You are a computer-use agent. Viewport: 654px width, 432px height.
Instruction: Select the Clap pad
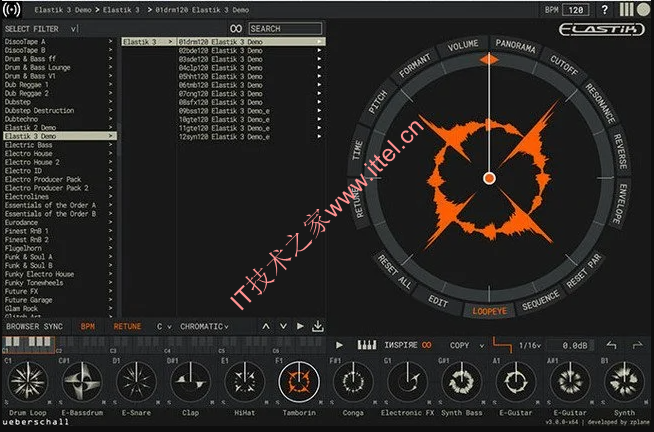tap(191, 381)
